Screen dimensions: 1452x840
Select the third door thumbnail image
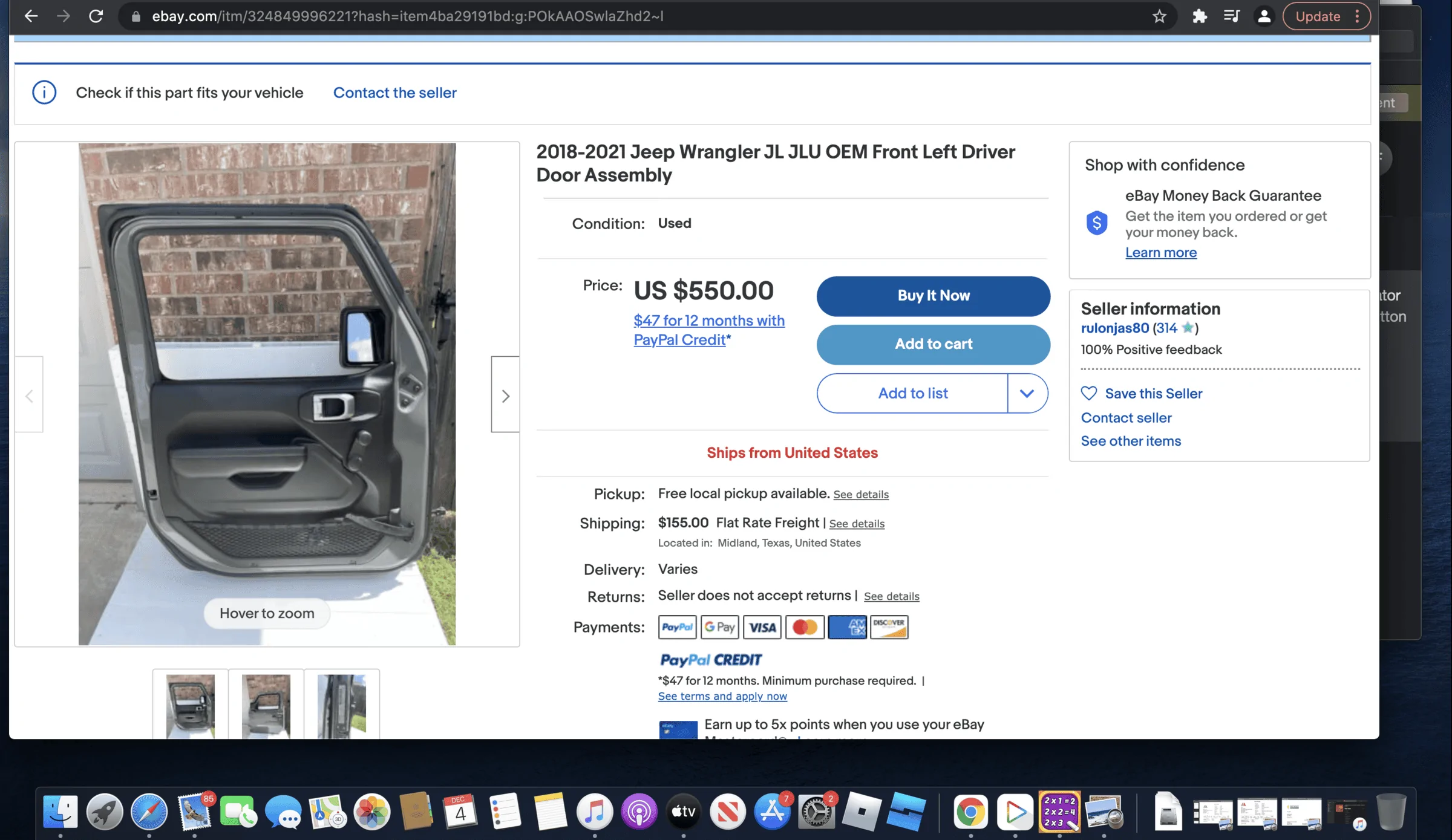click(341, 705)
